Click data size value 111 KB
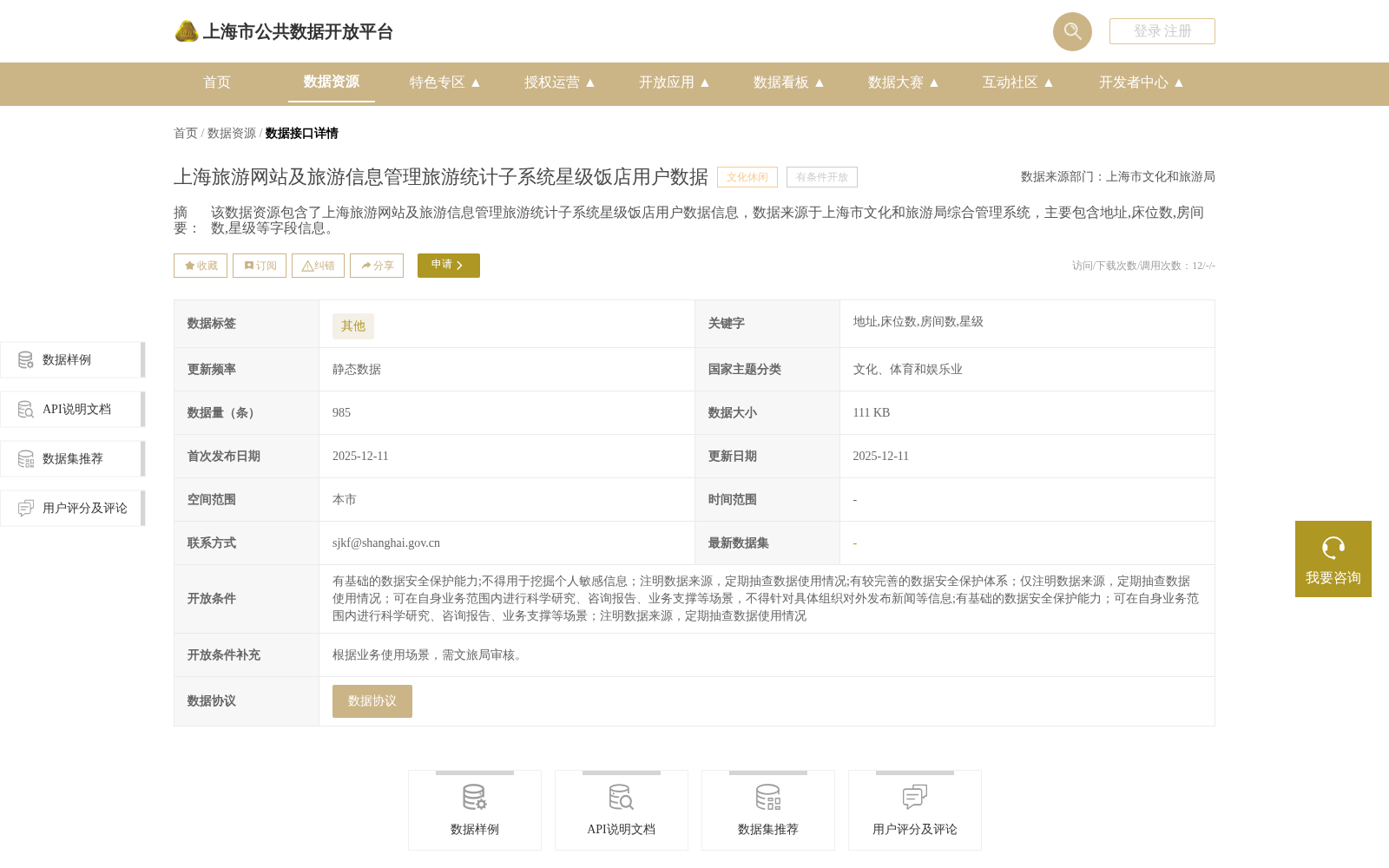 pos(872,413)
